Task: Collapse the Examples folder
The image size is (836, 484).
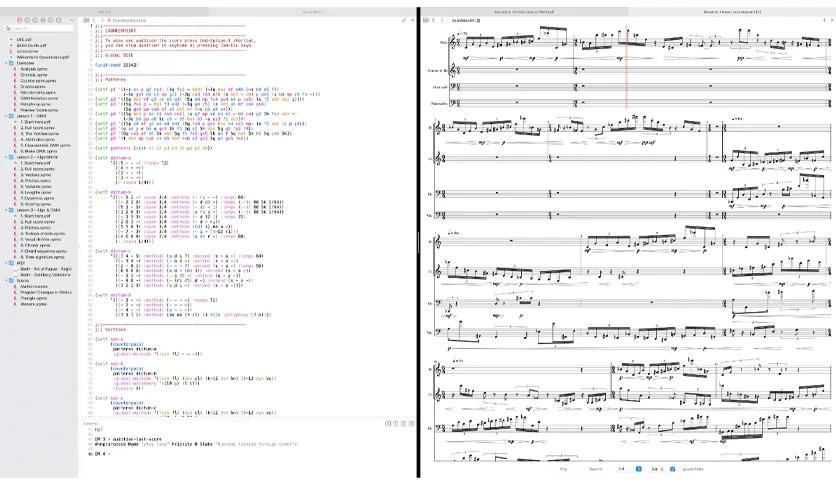Action: (x=6, y=63)
